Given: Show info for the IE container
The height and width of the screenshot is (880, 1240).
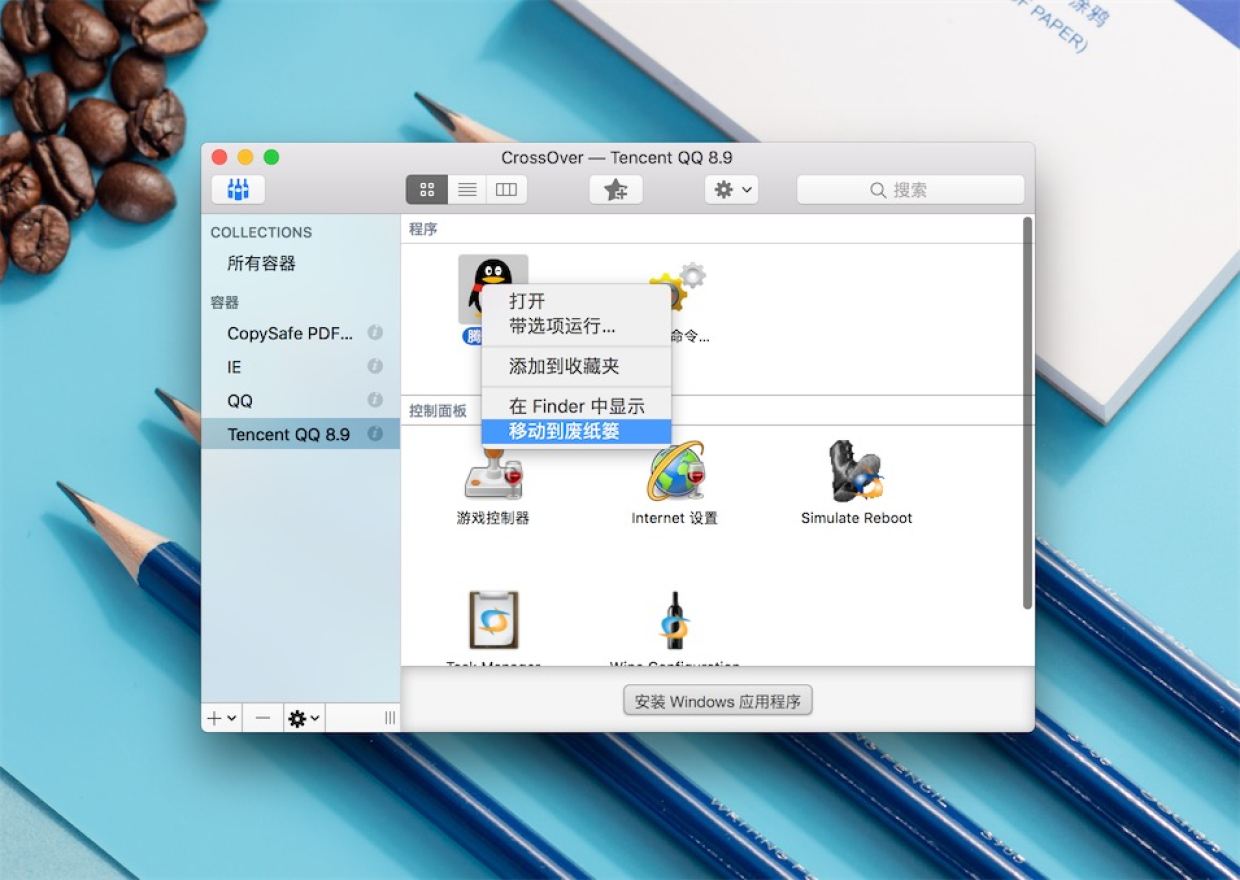Looking at the screenshot, I should tap(375, 367).
